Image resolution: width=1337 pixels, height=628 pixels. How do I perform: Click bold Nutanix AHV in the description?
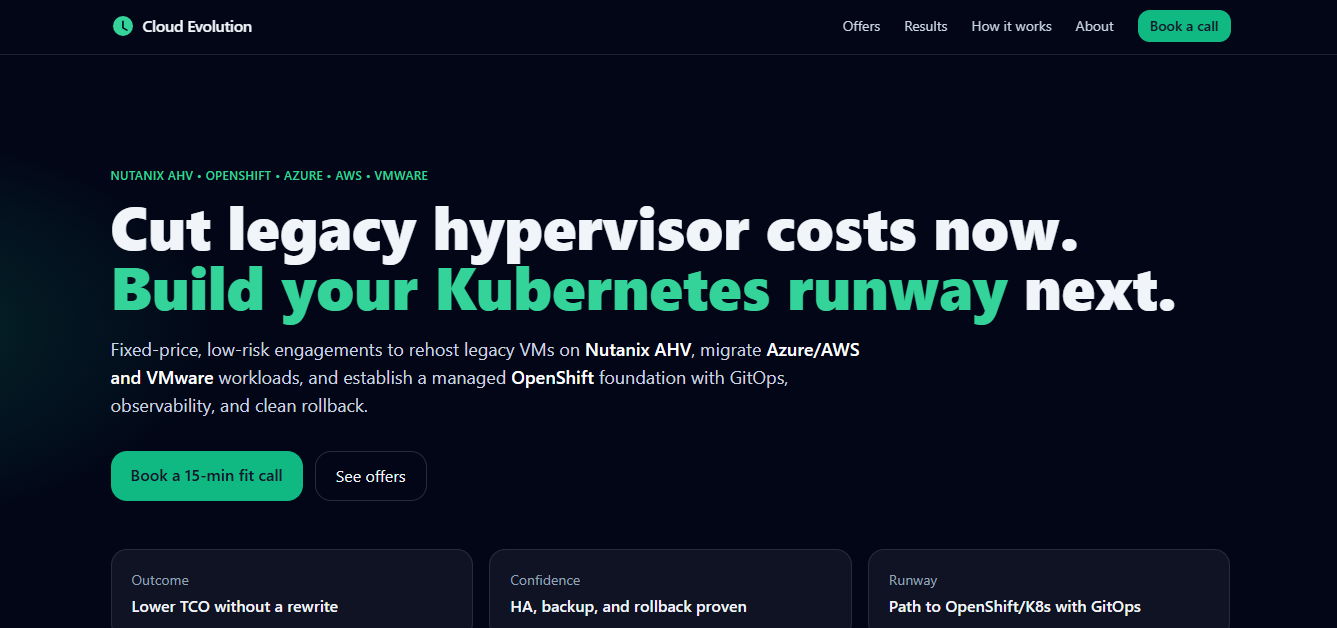point(638,350)
